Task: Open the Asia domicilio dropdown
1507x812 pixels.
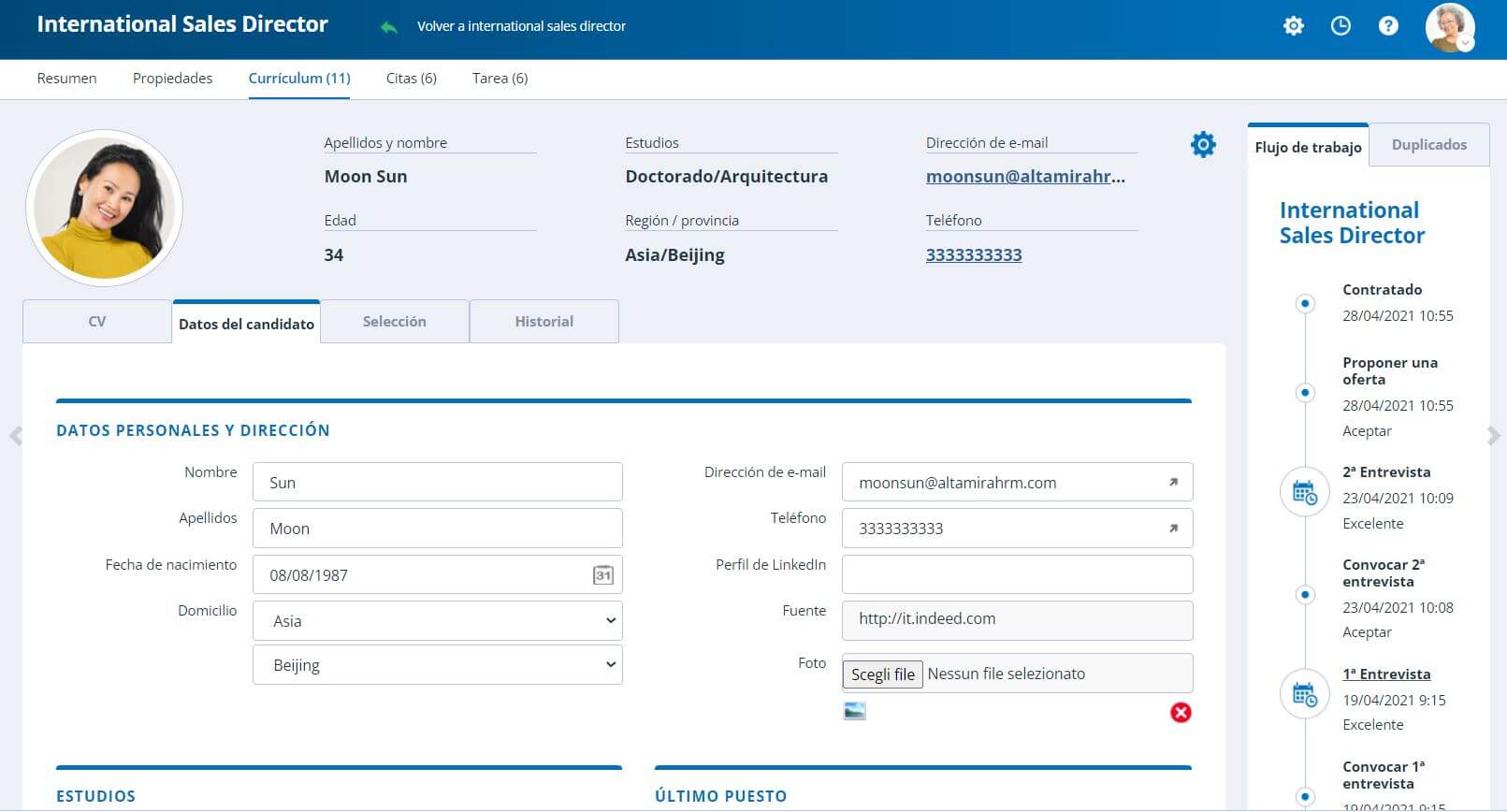Action: 437,621
